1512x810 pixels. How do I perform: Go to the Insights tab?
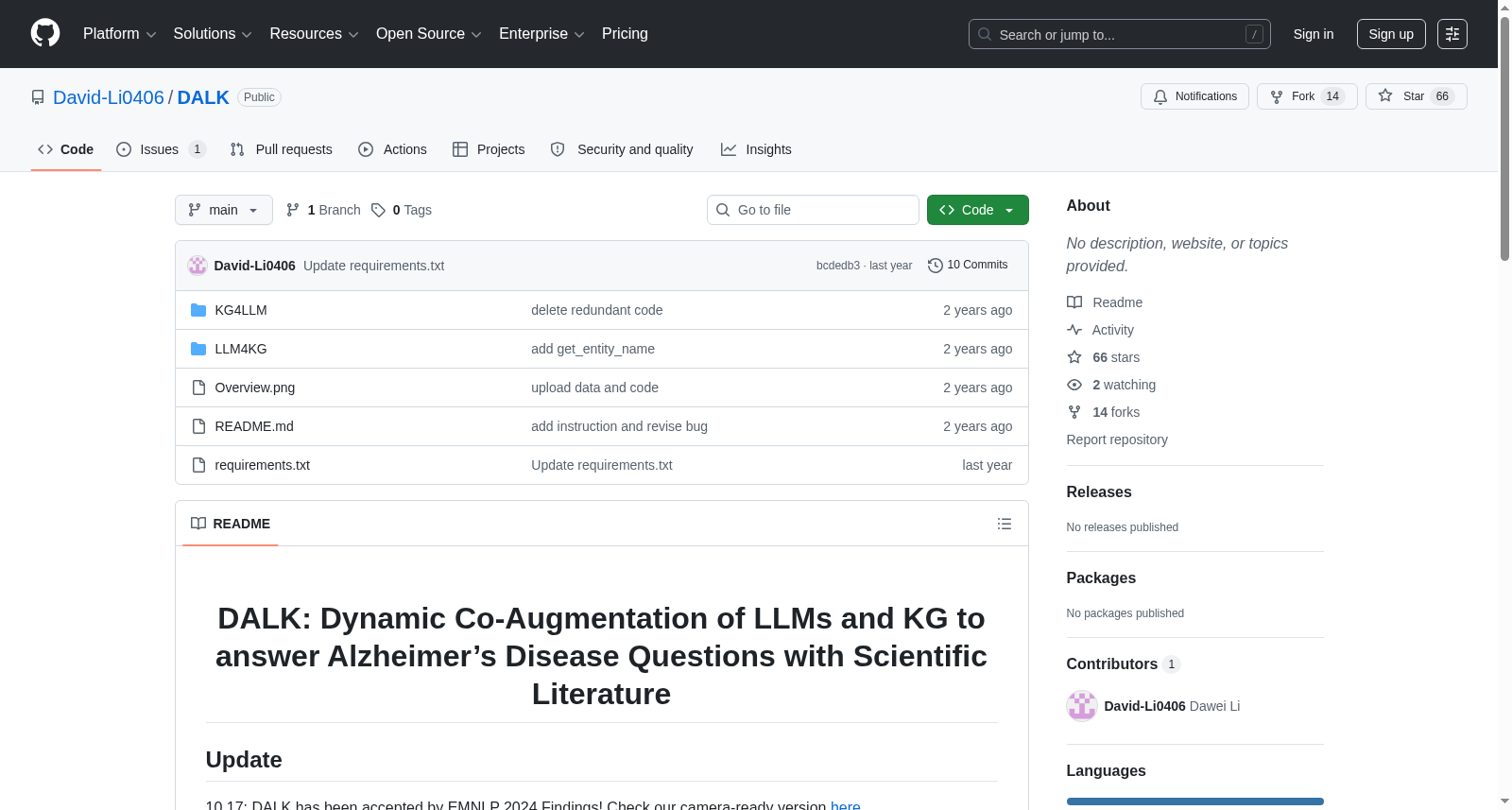pos(756,149)
